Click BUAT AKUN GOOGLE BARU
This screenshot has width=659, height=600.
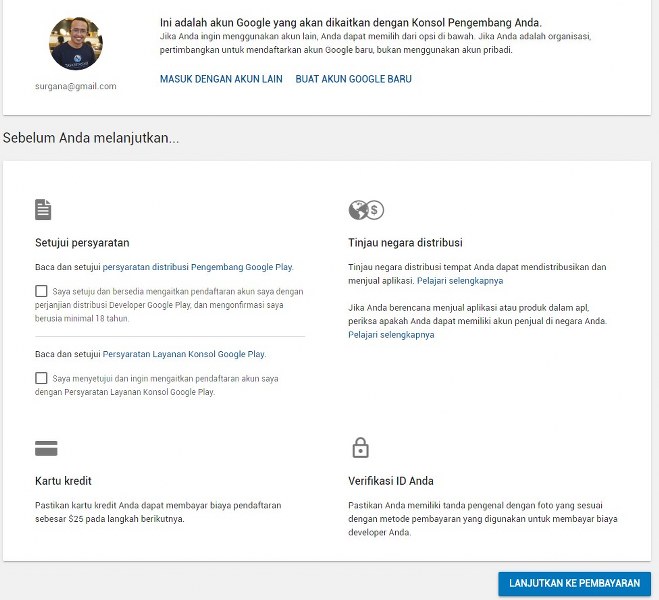click(353, 79)
